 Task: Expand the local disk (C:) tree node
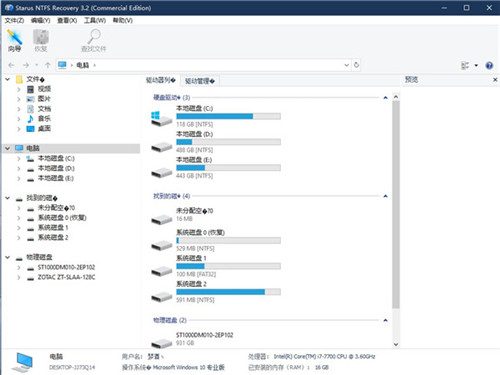tap(19, 159)
